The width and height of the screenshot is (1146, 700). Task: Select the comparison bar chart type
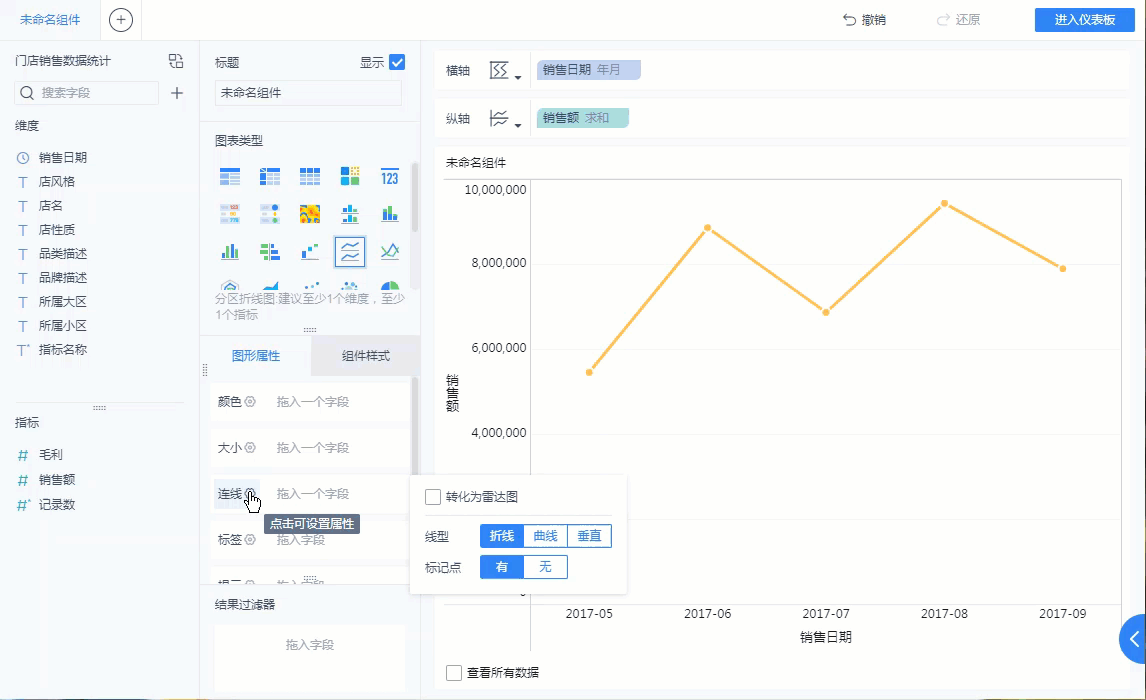tap(270, 251)
